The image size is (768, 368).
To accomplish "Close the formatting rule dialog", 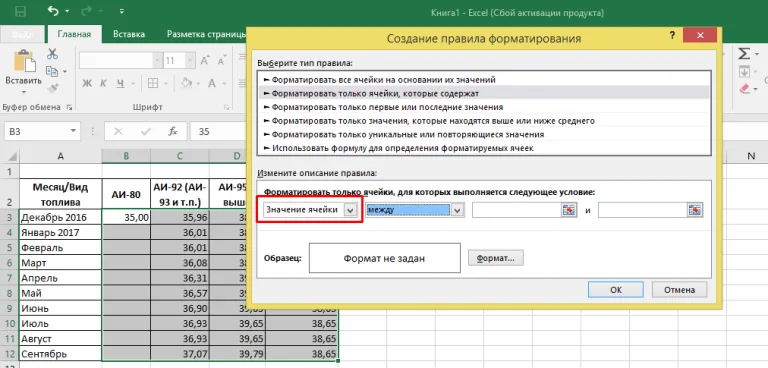I will point(700,36).
